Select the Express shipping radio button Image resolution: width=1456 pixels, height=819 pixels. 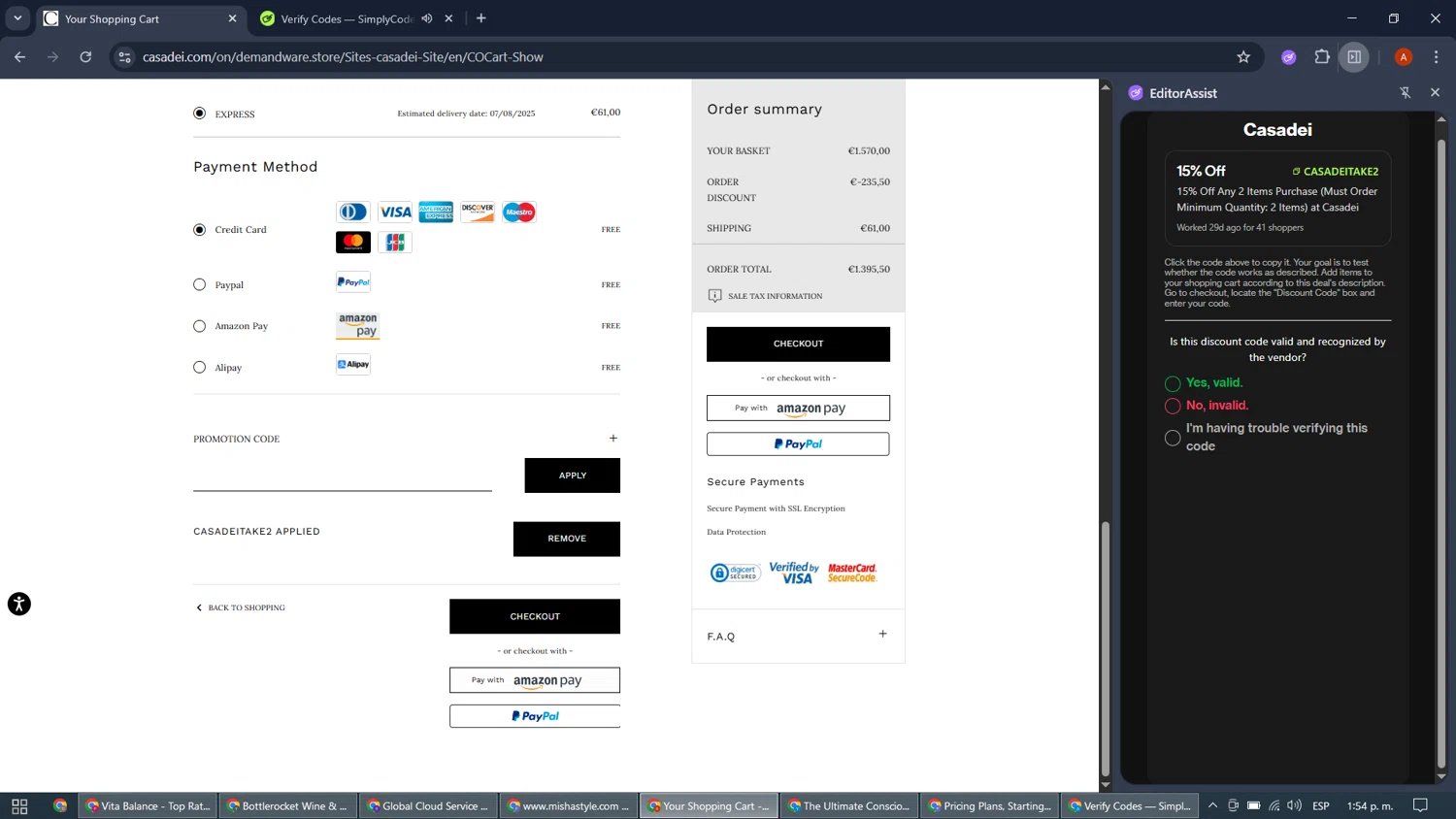click(x=199, y=114)
